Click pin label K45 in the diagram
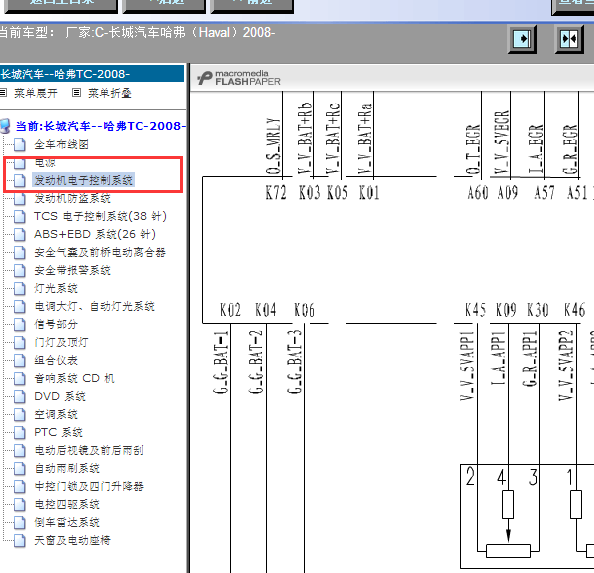The width and height of the screenshot is (594, 573). tap(475, 310)
